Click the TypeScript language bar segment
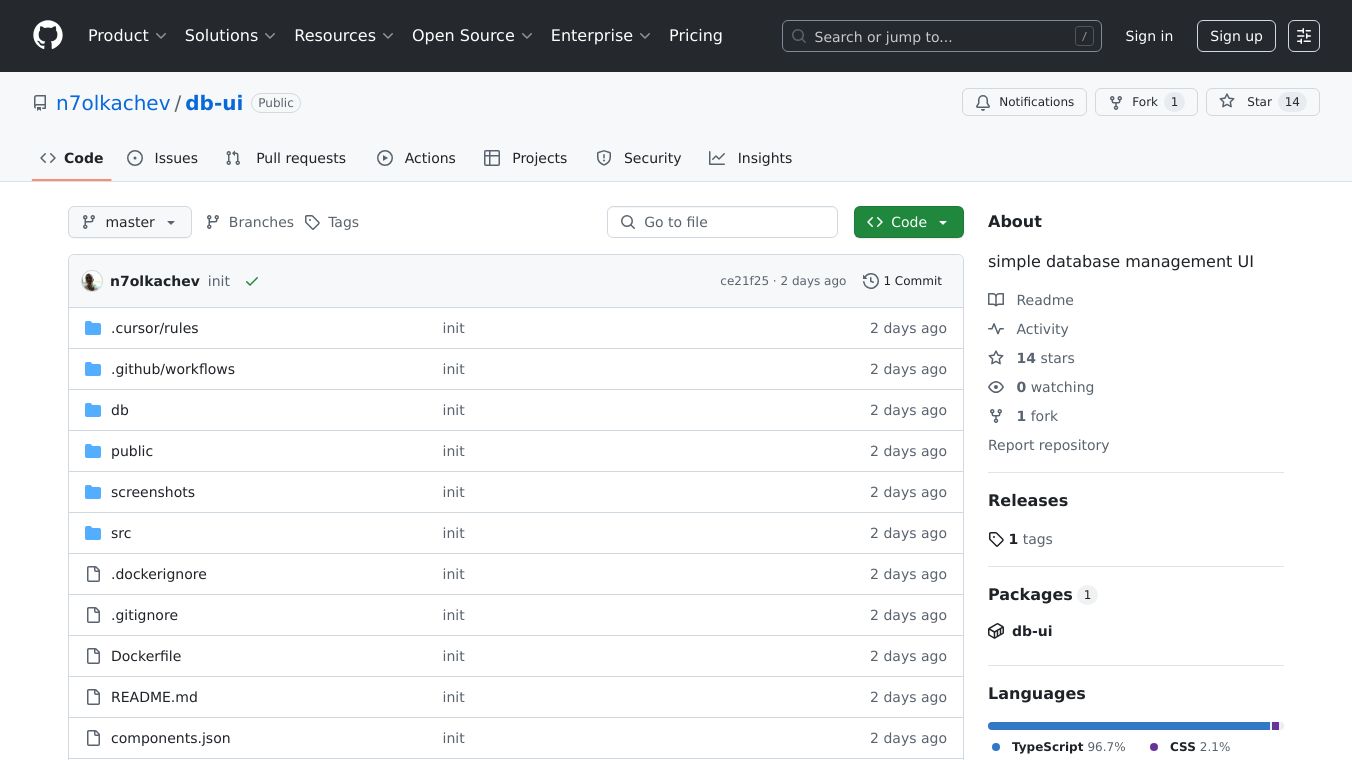Image resolution: width=1352 pixels, height=760 pixels. tap(1128, 726)
